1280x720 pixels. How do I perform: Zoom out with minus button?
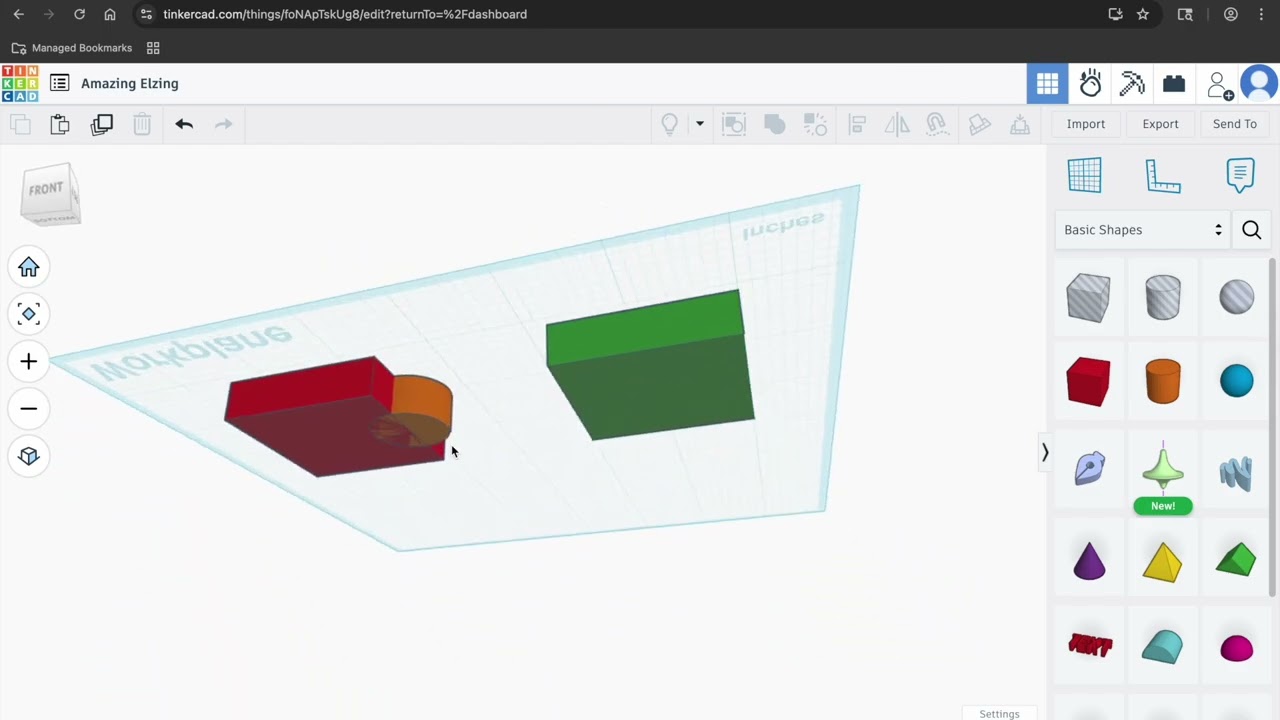point(28,408)
